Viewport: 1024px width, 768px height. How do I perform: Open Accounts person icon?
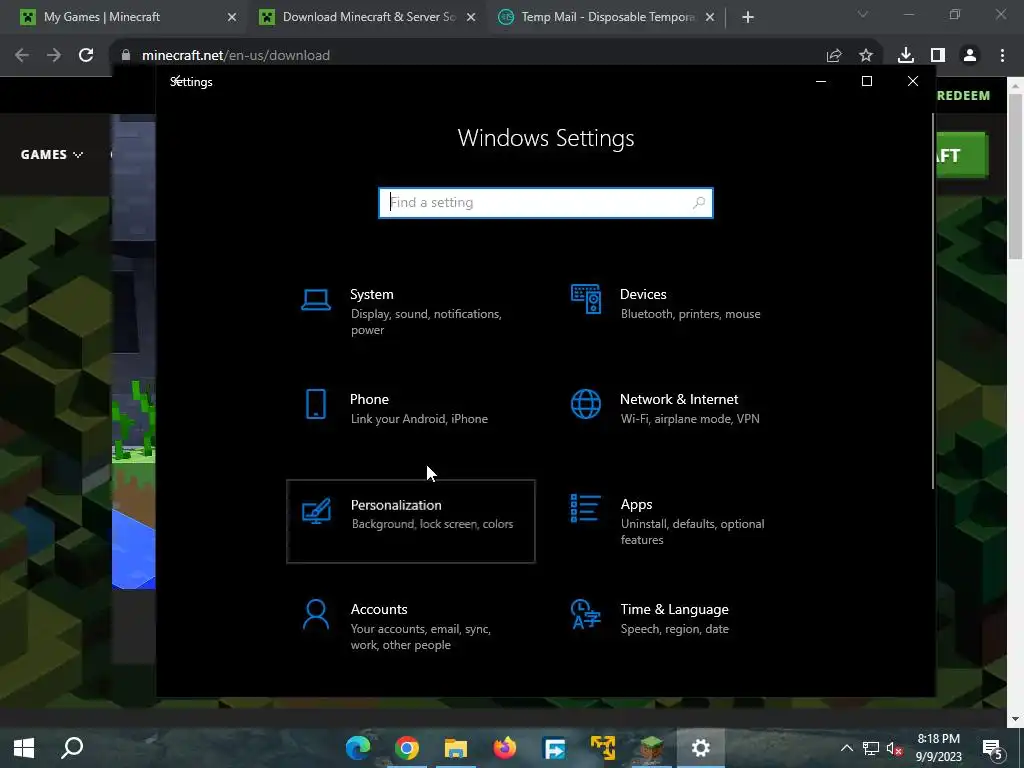click(316, 614)
